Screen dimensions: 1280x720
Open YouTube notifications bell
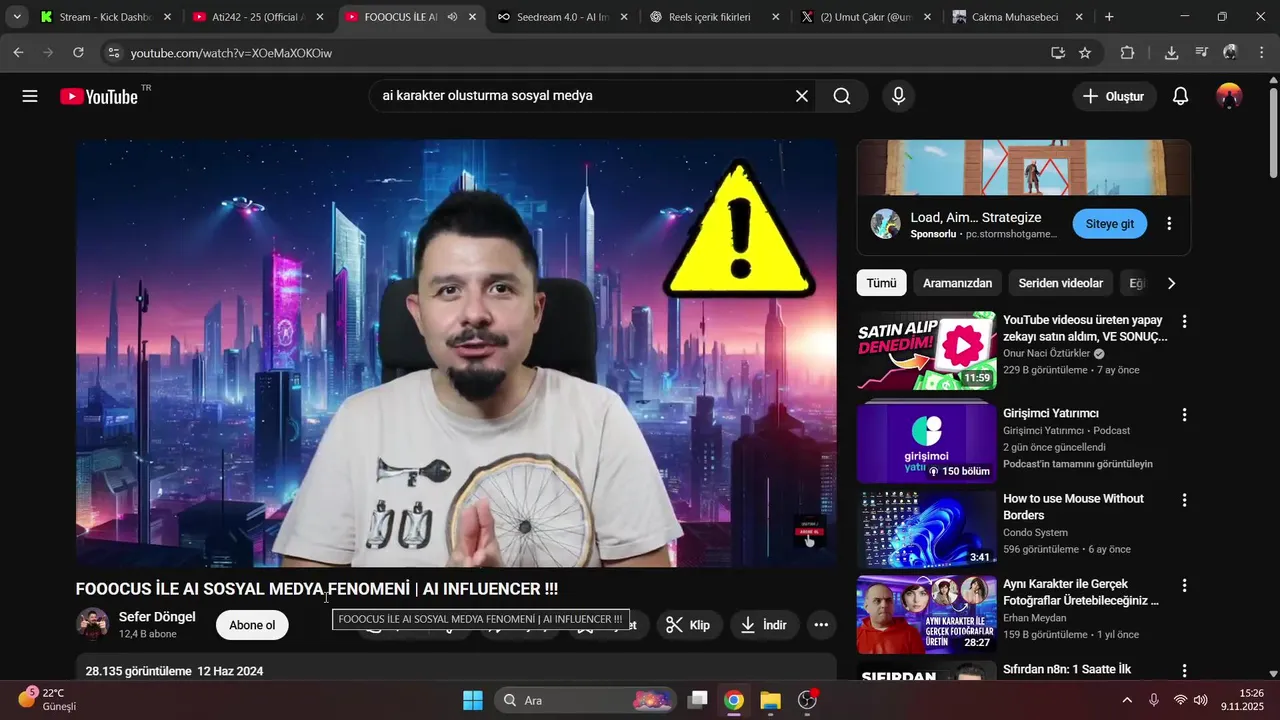click(x=1180, y=96)
